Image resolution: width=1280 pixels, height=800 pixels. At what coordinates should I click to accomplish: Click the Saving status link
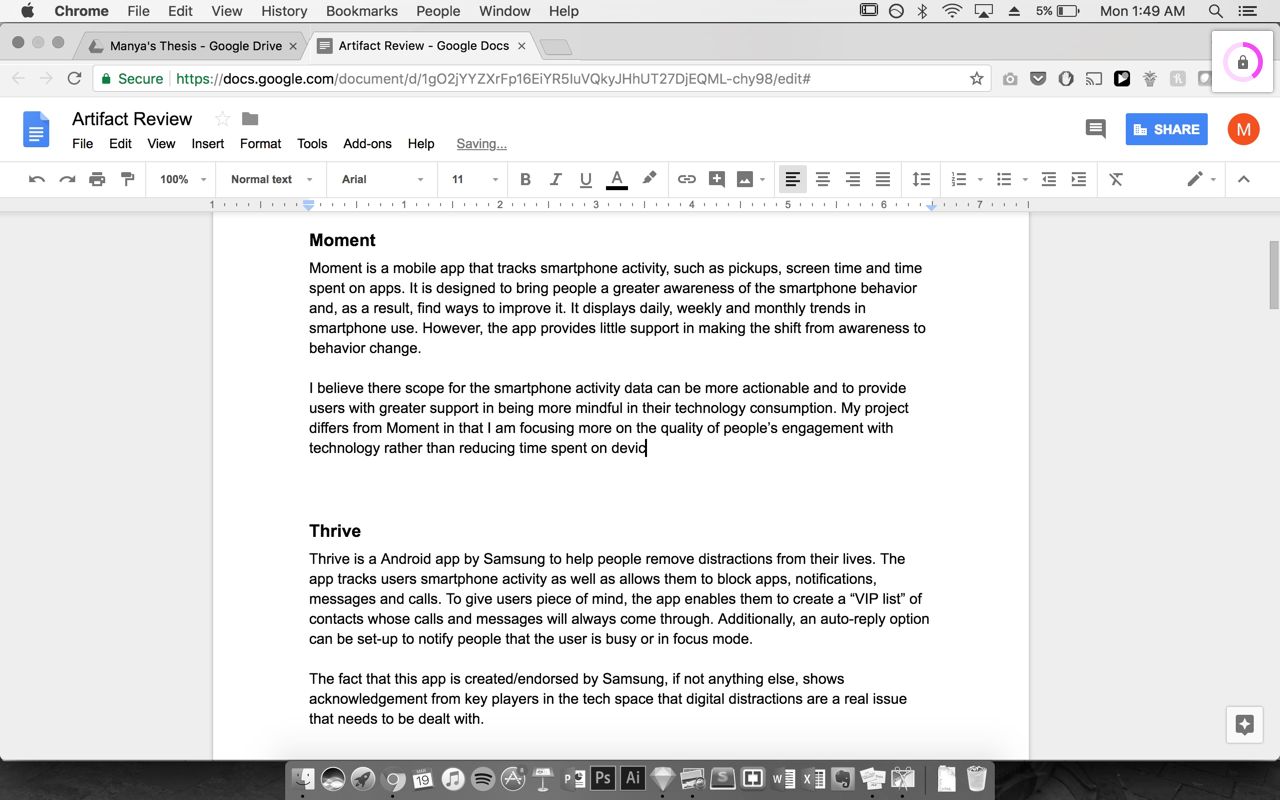coord(481,143)
